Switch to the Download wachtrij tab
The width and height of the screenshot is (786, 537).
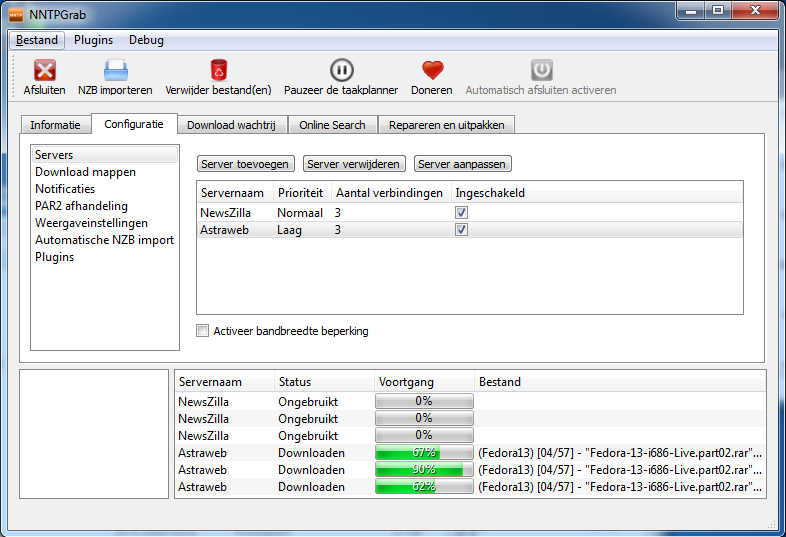pyautogui.click(x=233, y=125)
